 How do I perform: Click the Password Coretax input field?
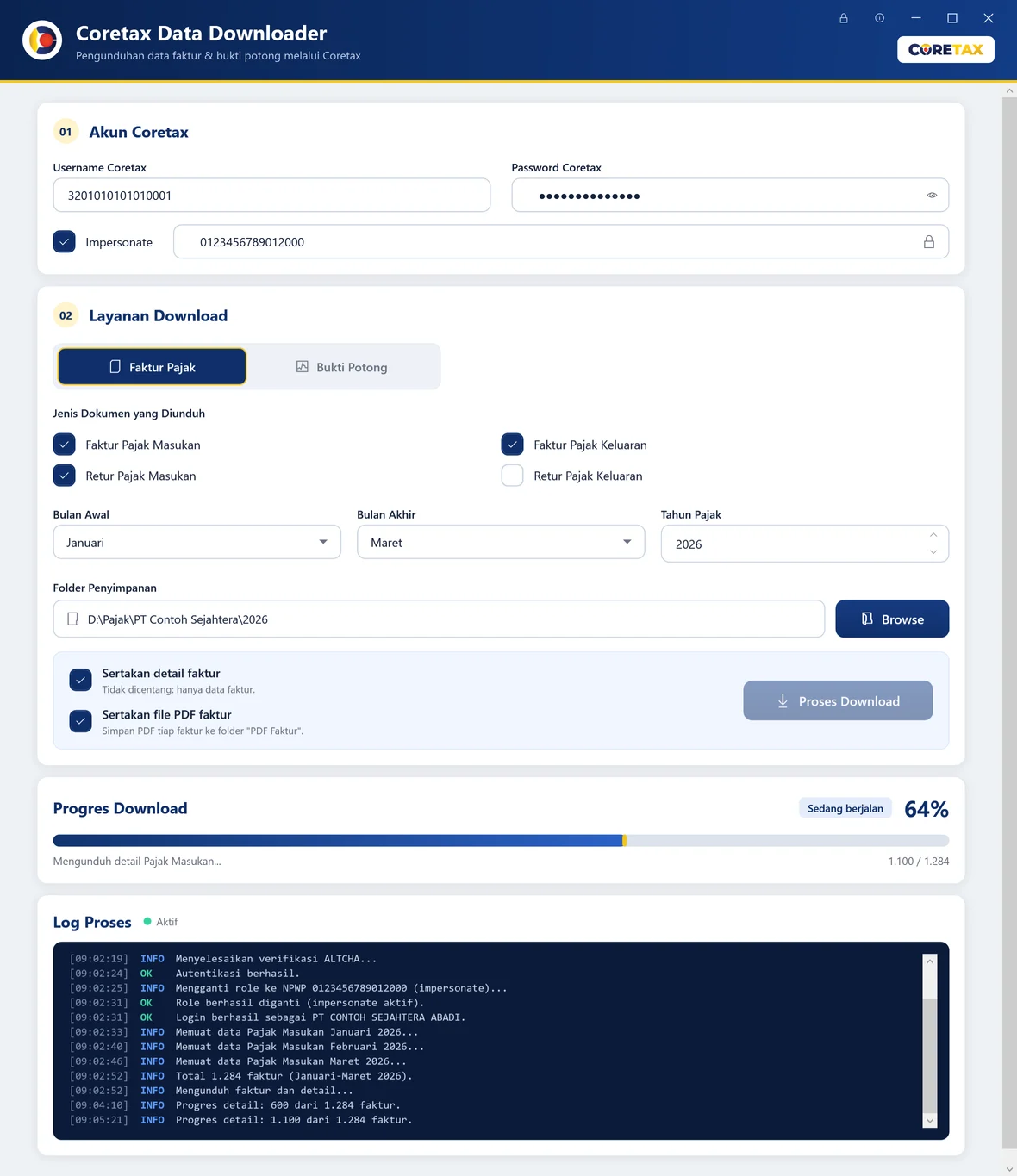(730, 196)
